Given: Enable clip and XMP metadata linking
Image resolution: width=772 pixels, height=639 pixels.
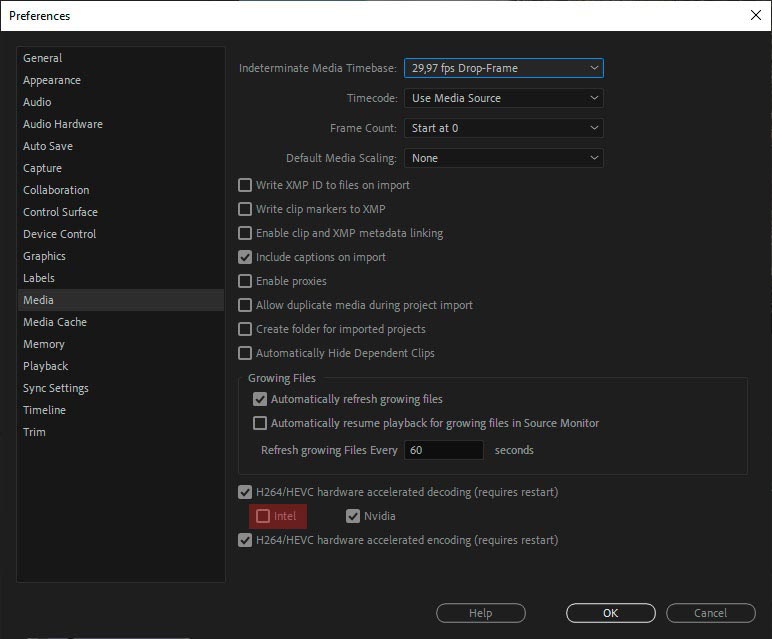Looking at the screenshot, I should [245, 233].
